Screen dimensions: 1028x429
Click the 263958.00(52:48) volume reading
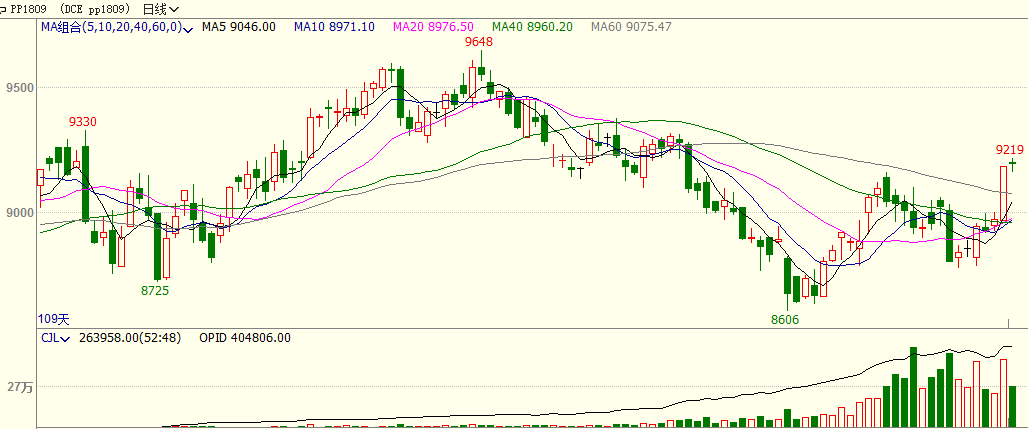pos(130,338)
